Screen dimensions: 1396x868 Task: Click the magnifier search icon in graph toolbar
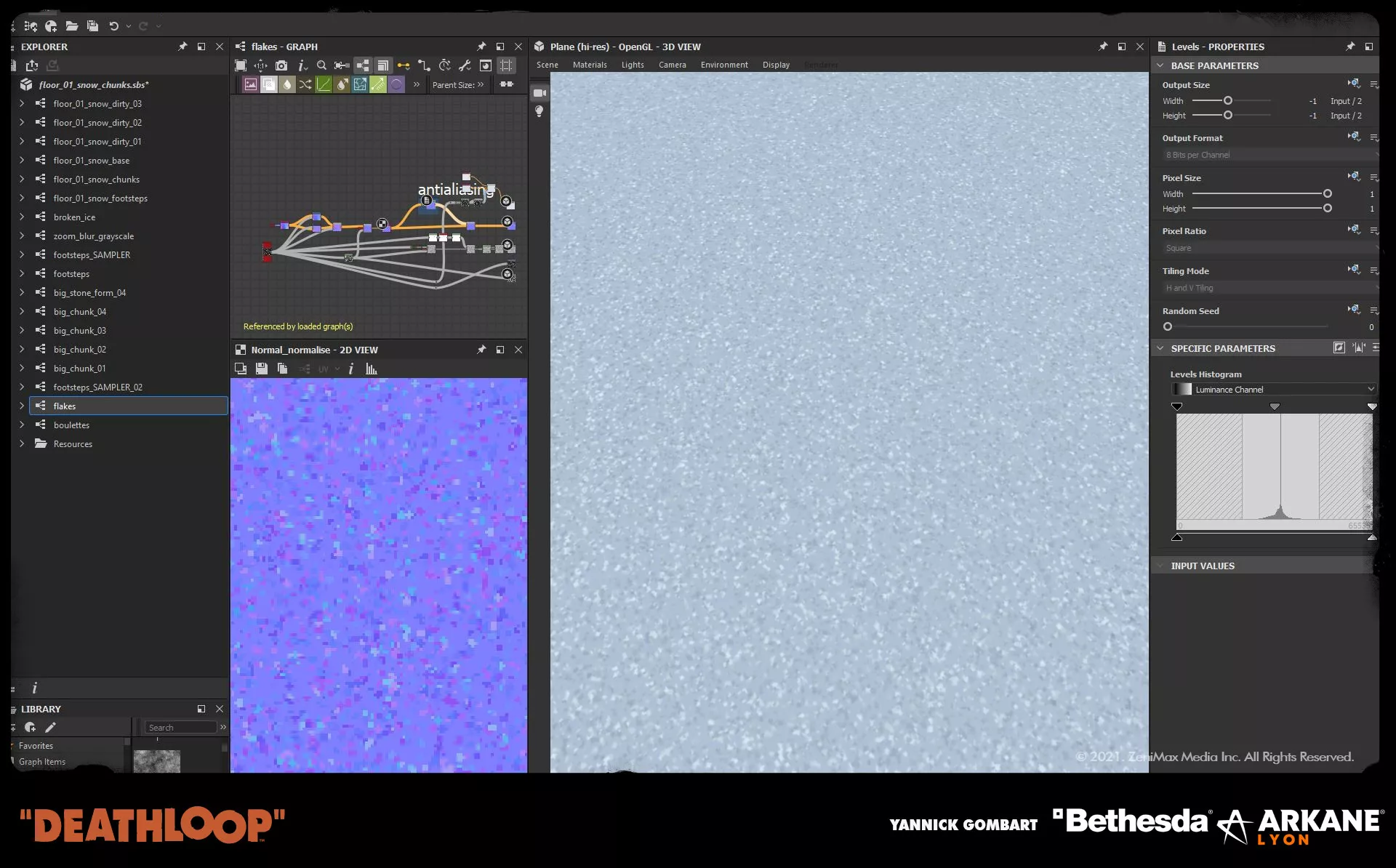tap(321, 65)
